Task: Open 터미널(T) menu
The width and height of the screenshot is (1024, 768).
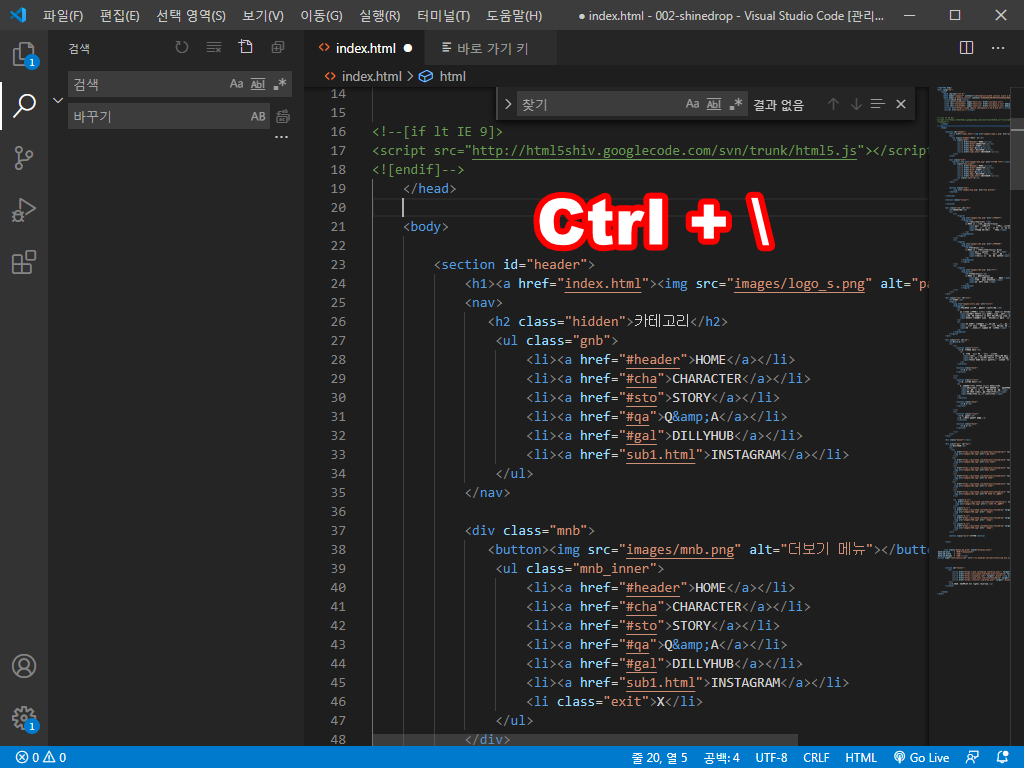Action: 443,16
